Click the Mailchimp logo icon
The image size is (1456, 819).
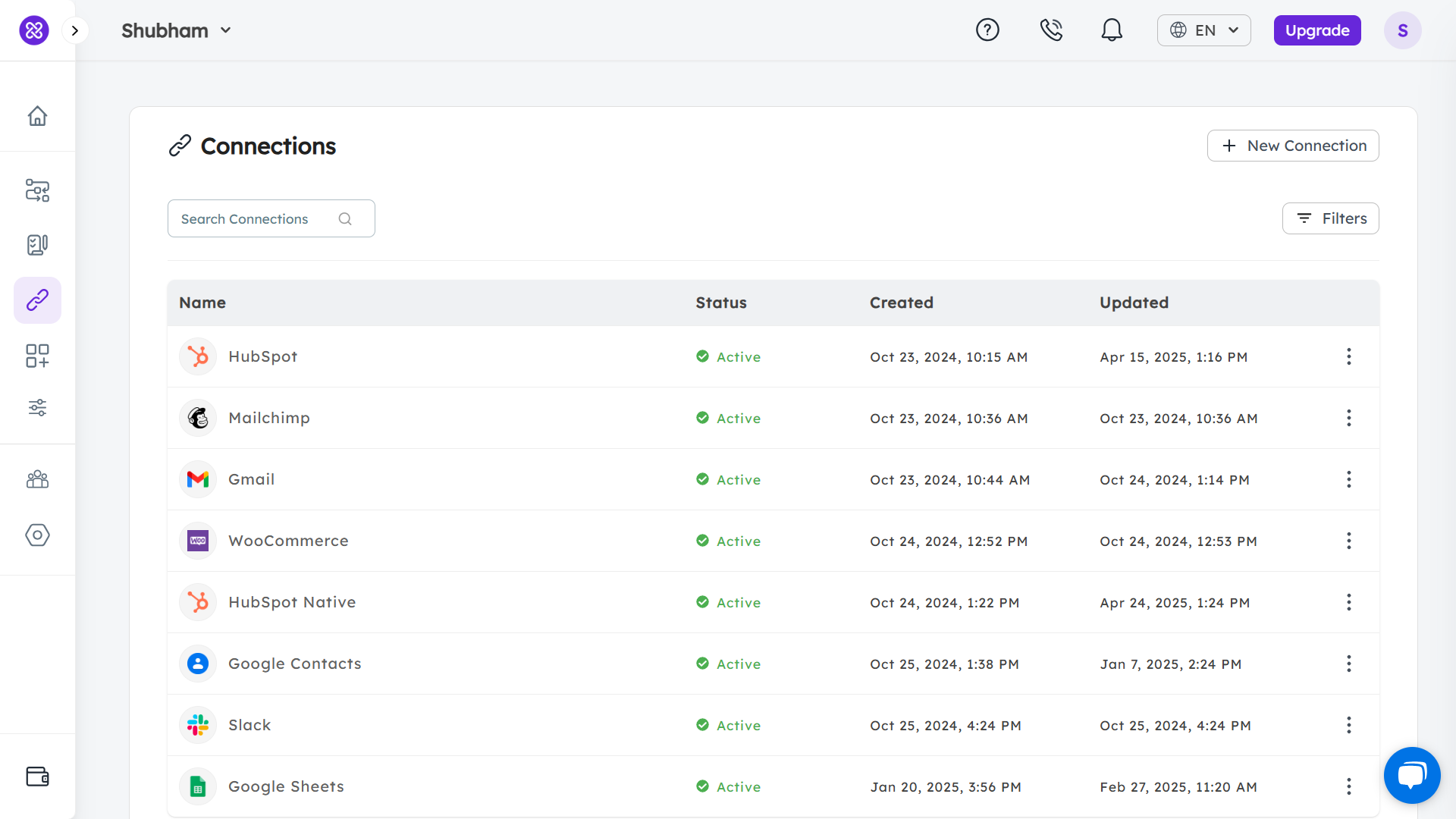198,418
